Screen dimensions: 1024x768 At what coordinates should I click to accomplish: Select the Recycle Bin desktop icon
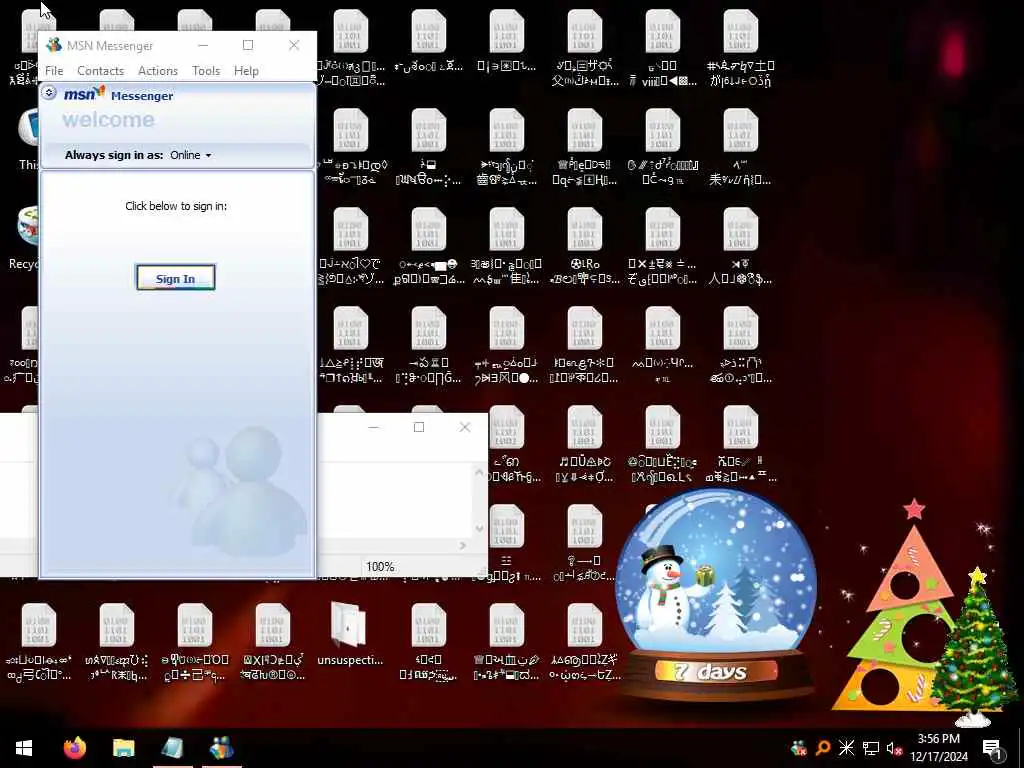[x=24, y=238]
